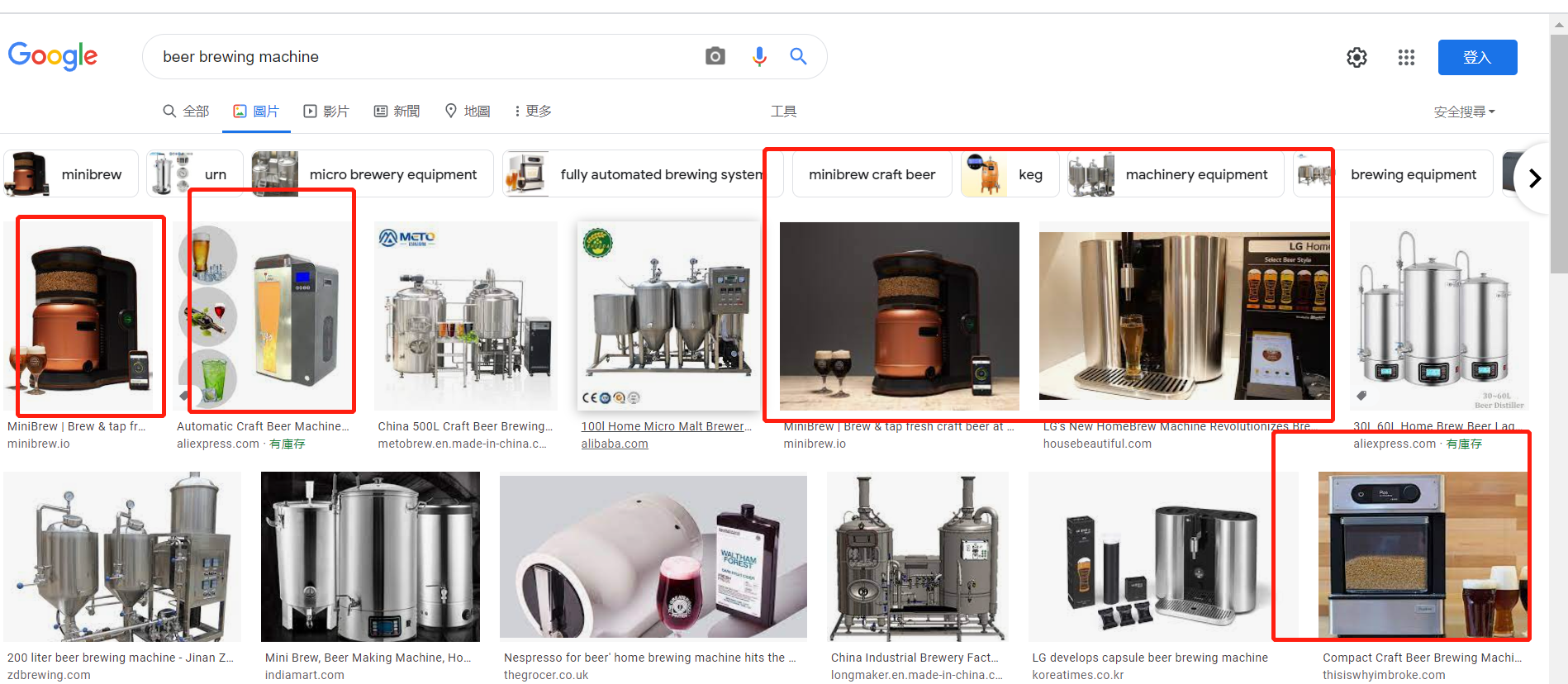Viewport: 1568px width, 684px height.
Task: Open the Mini Brew indiamart thumbnail
Action: [370, 557]
